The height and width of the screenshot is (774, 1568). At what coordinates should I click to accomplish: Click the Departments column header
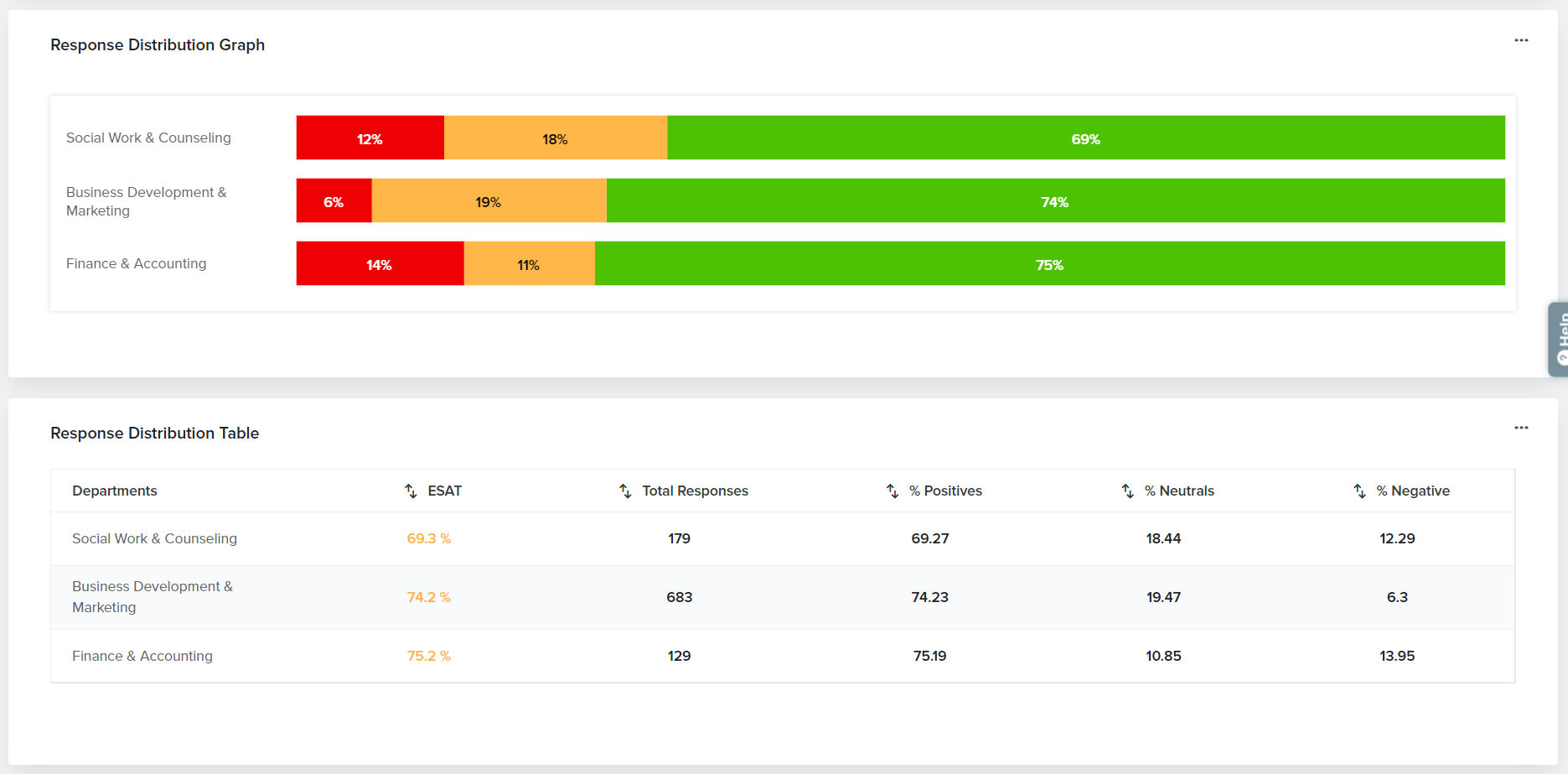click(x=115, y=491)
